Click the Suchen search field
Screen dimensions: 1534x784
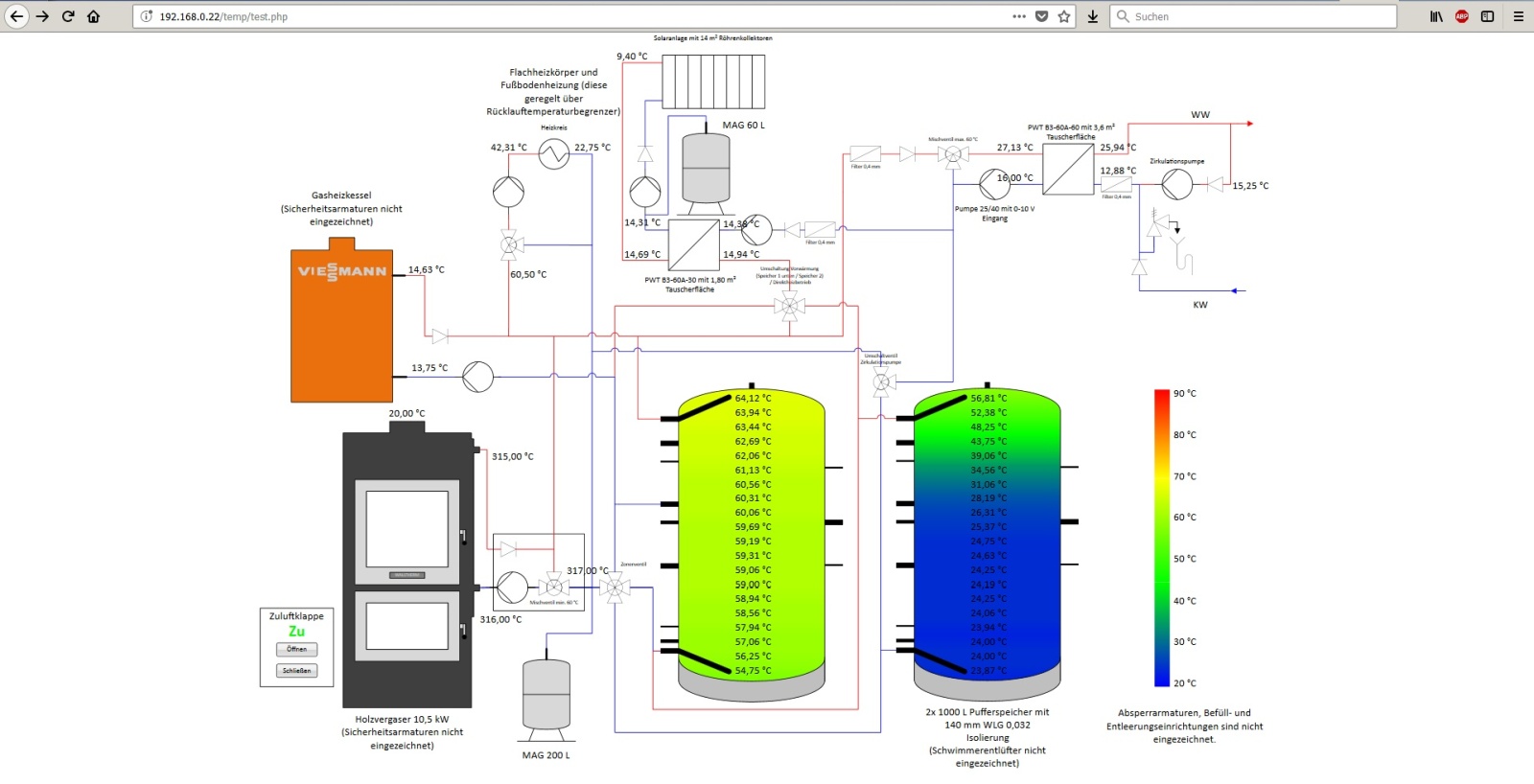[1256, 16]
